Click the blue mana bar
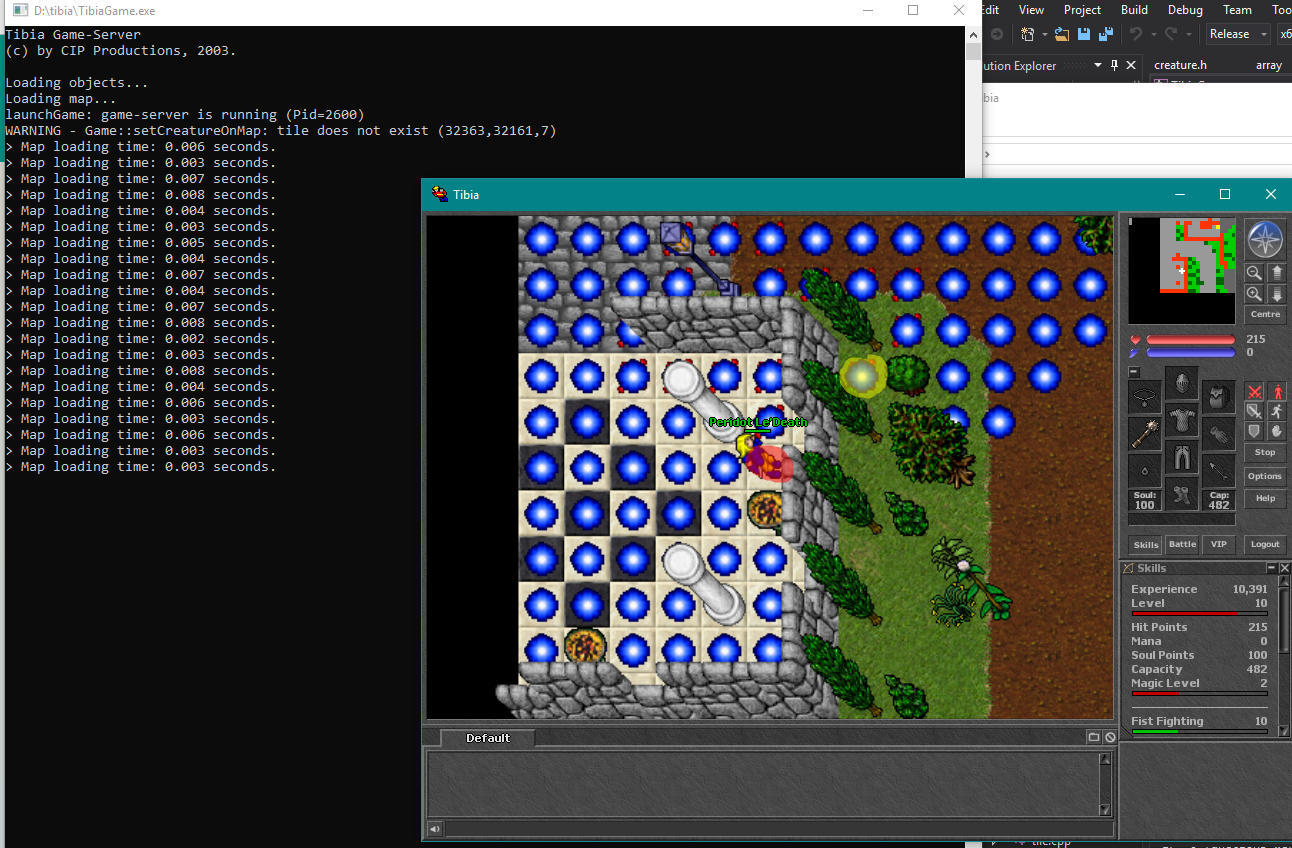Viewport: 1292px width, 848px height. click(1190, 352)
